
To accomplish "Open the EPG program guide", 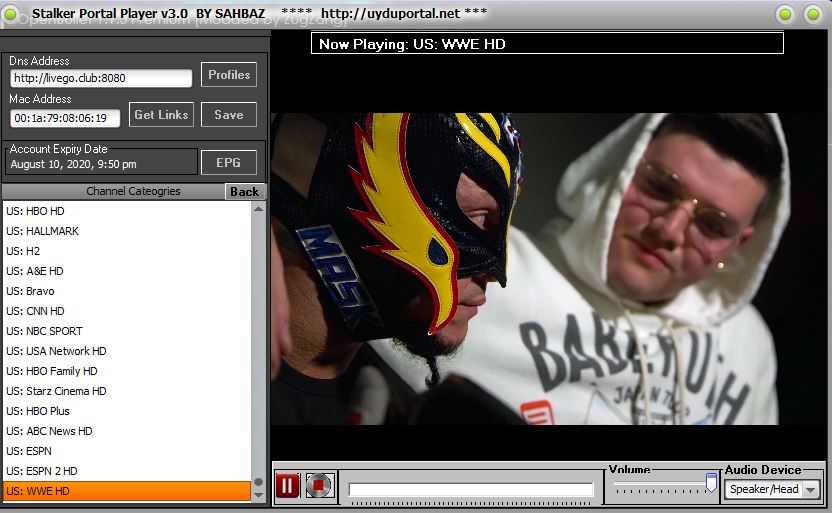I will (229, 163).
